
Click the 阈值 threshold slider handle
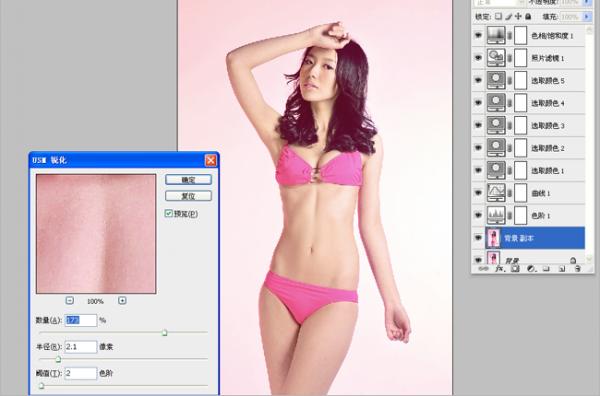41,386
